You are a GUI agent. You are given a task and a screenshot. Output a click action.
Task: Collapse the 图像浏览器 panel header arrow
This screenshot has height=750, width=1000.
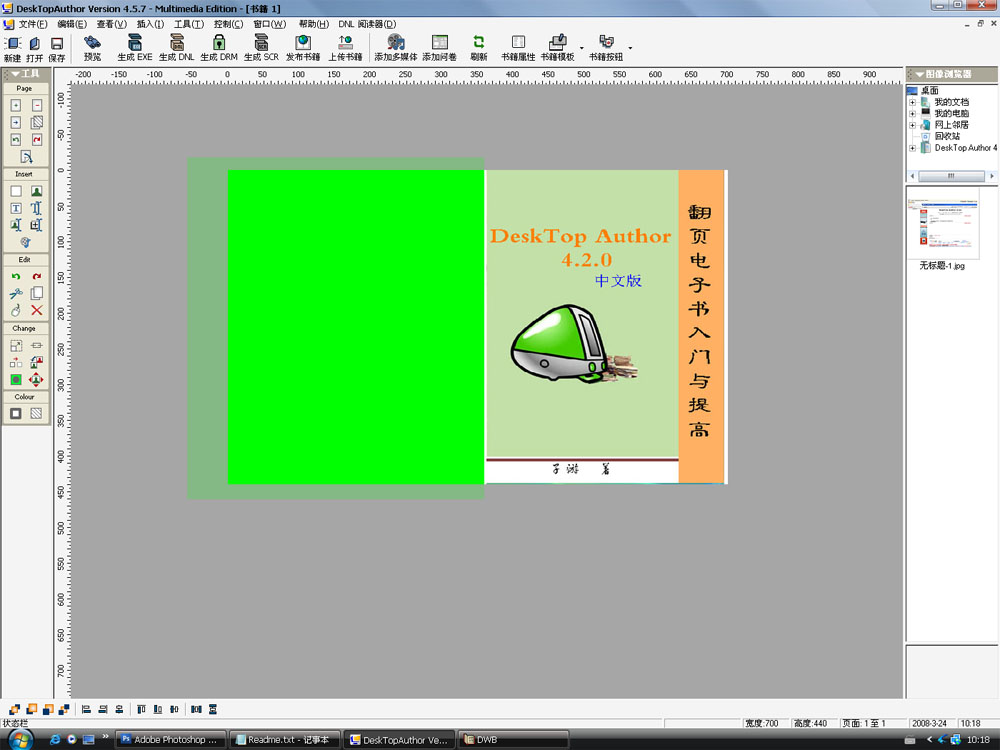tap(920, 74)
